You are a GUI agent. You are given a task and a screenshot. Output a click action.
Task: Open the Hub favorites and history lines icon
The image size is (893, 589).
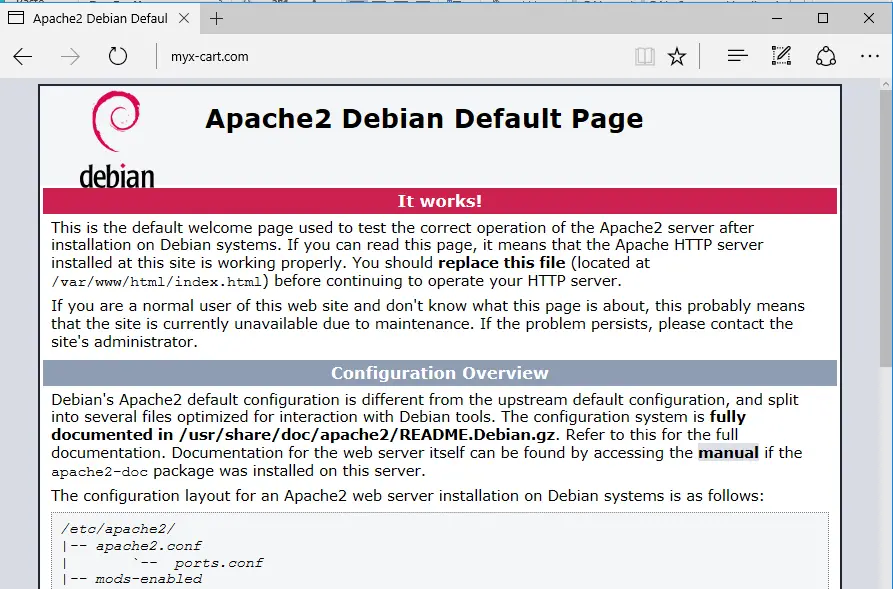(x=738, y=56)
